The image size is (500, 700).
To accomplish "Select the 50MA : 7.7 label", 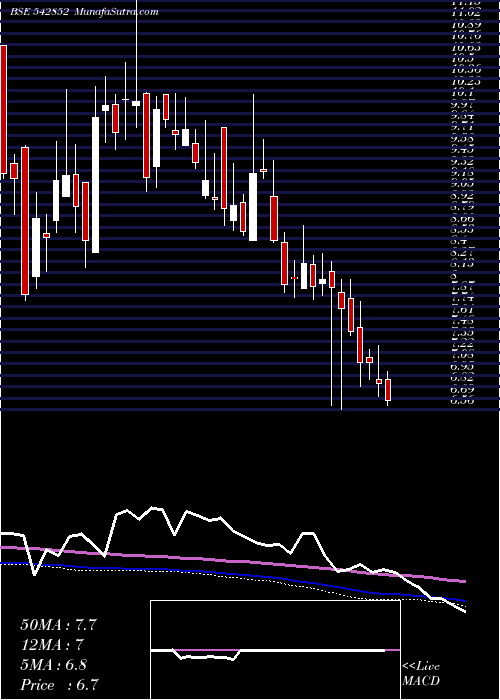I will point(58,625).
